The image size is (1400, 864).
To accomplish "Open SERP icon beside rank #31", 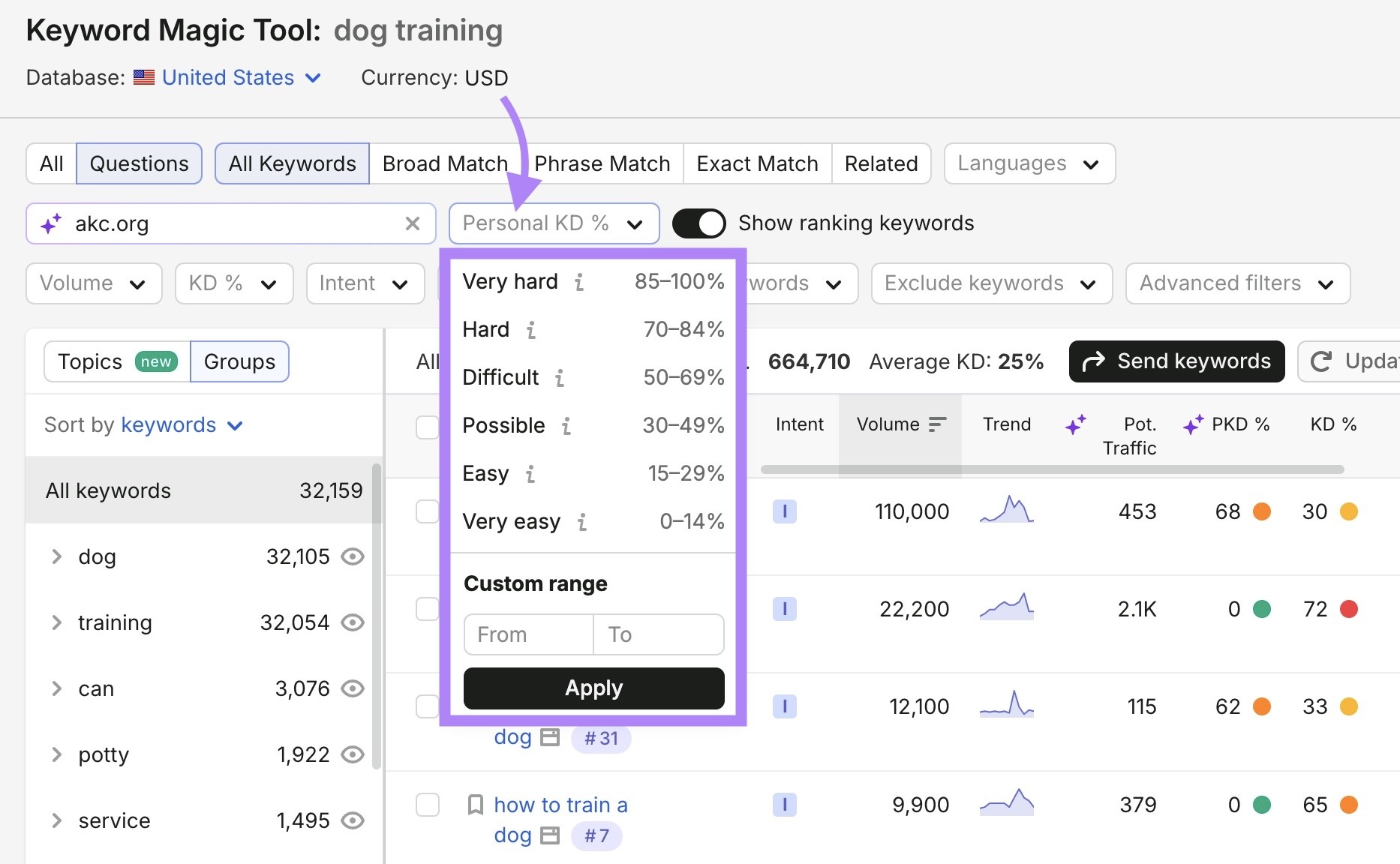I will (551, 737).
